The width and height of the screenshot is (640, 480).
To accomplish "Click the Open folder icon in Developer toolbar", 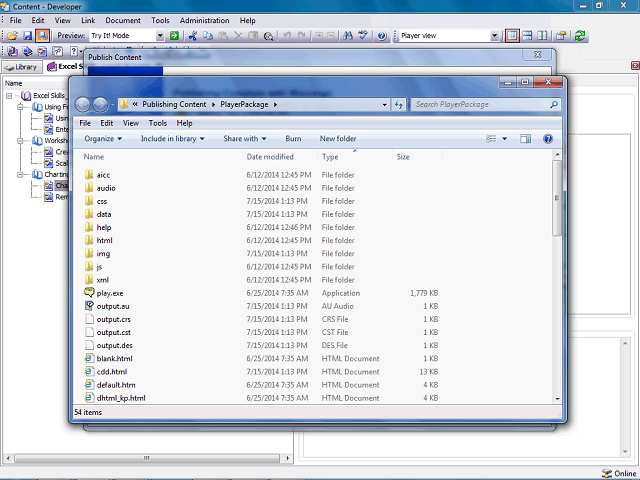I will [x=12, y=36].
